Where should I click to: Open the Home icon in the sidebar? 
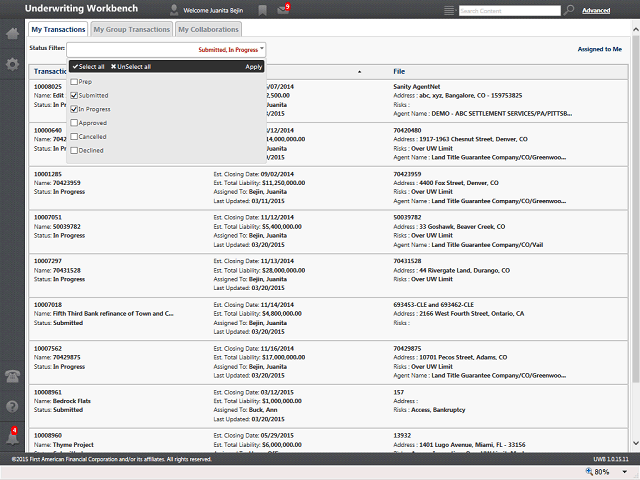tap(12, 33)
